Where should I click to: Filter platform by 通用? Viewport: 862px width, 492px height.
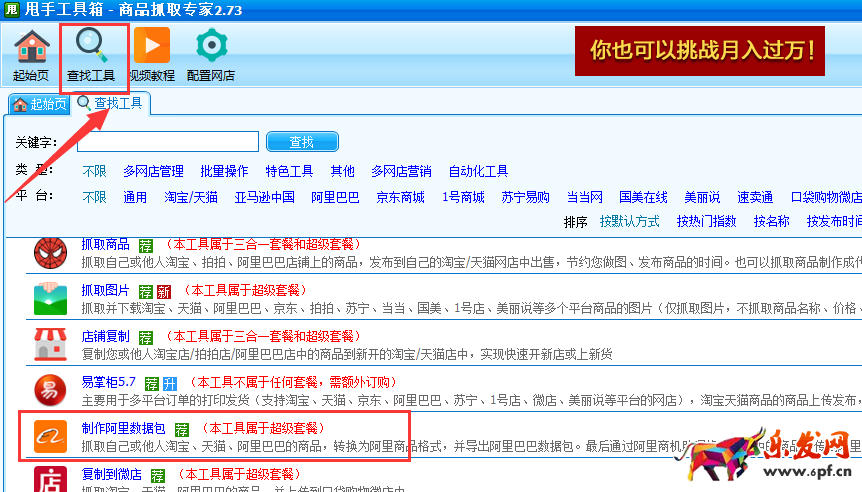pos(135,197)
